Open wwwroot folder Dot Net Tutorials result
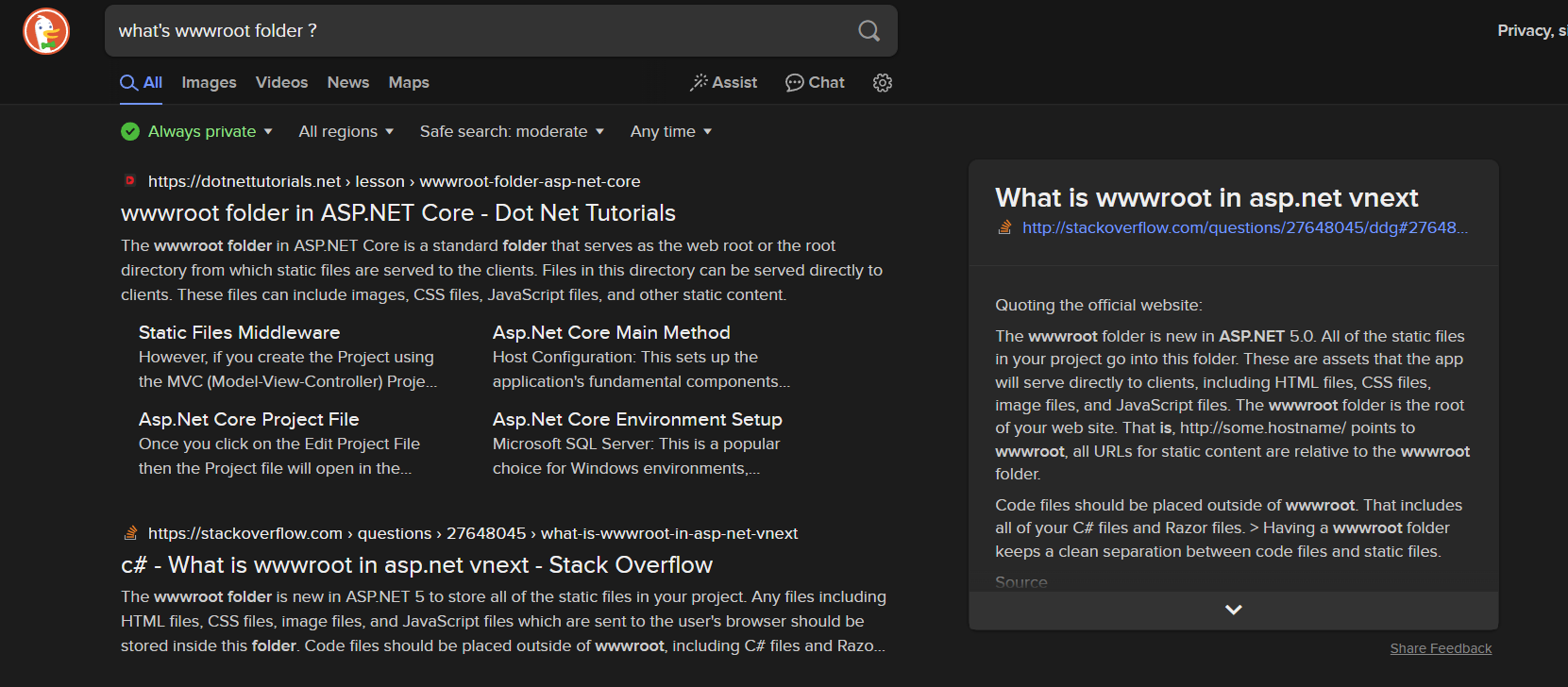1568x687 pixels. click(x=397, y=213)
